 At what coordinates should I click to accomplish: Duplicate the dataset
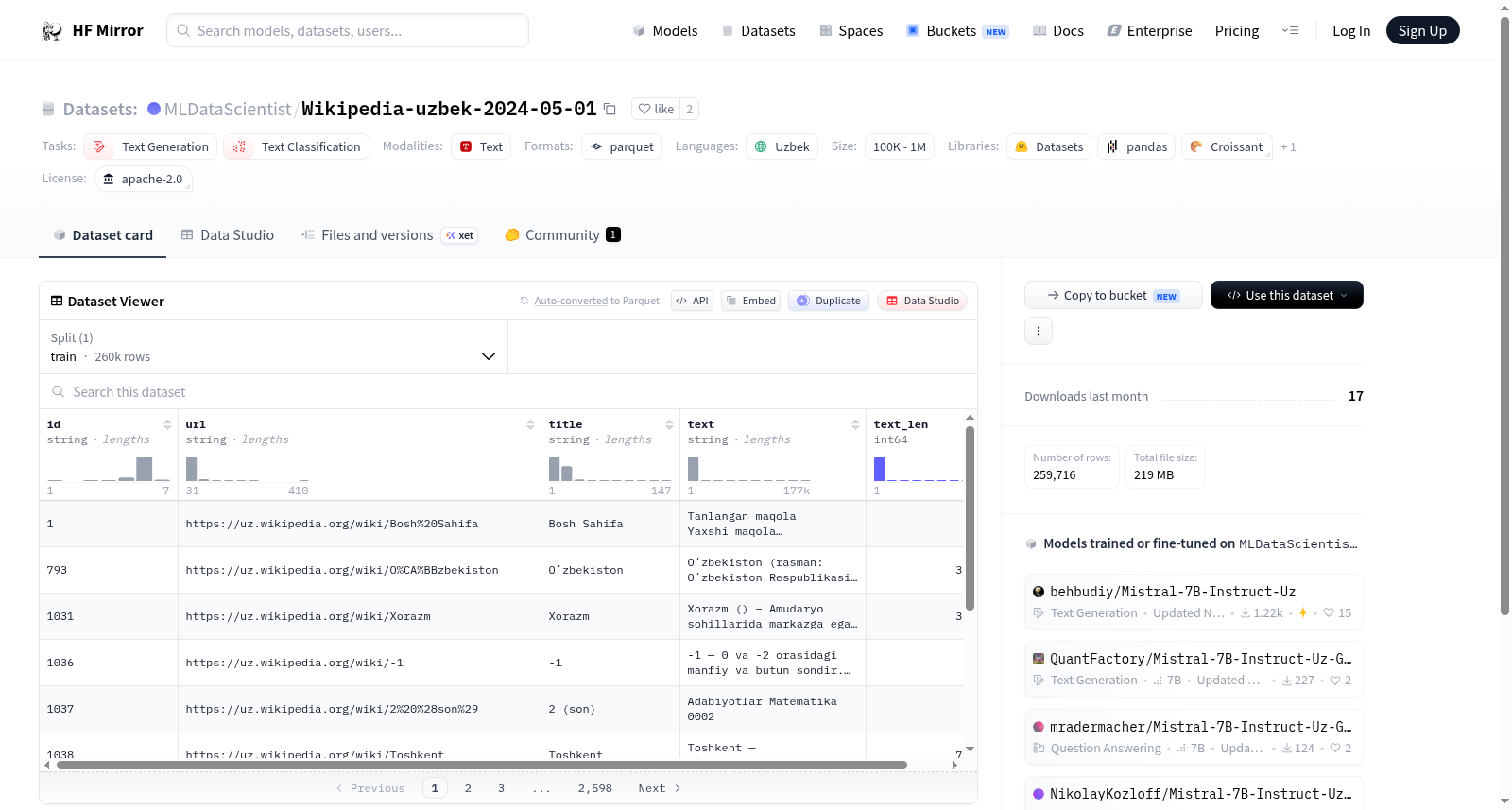pyautogui.click(x=829, y=301)
